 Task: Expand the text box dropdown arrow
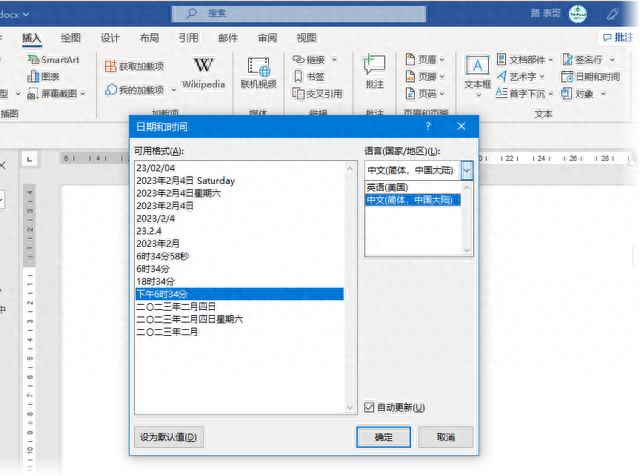click(479, 95)
